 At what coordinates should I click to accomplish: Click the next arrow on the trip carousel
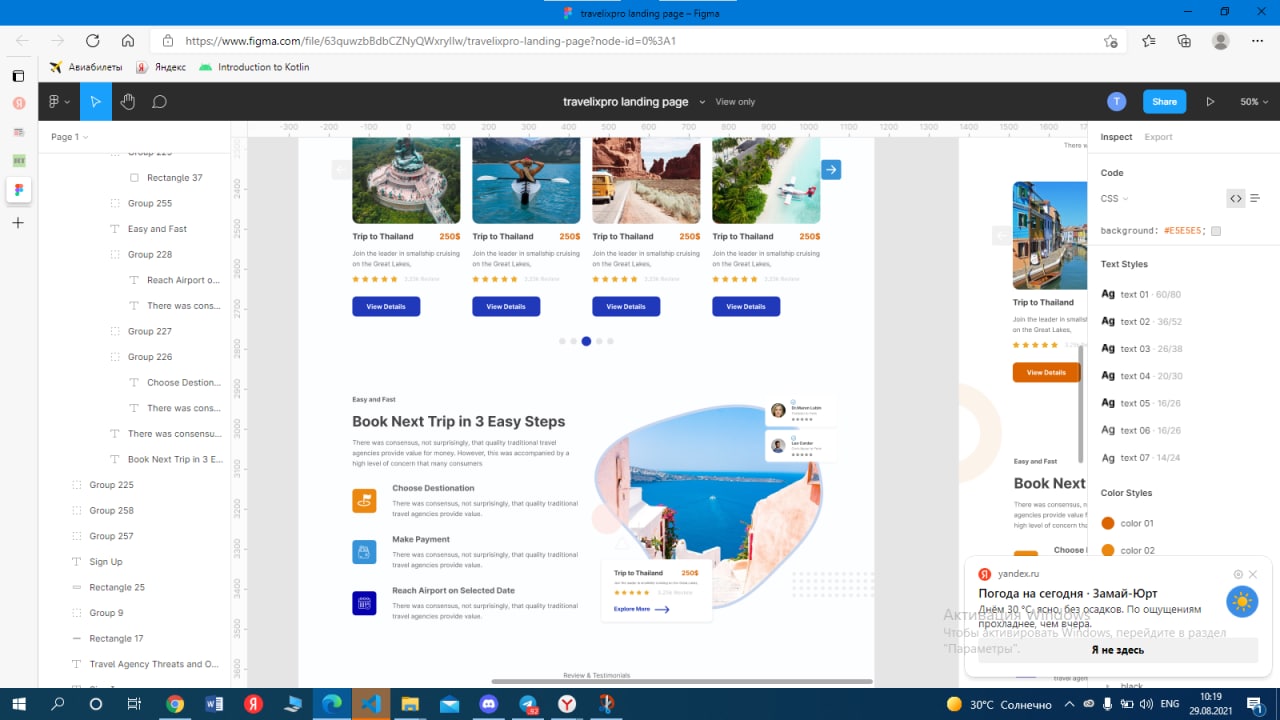[831, 170]
